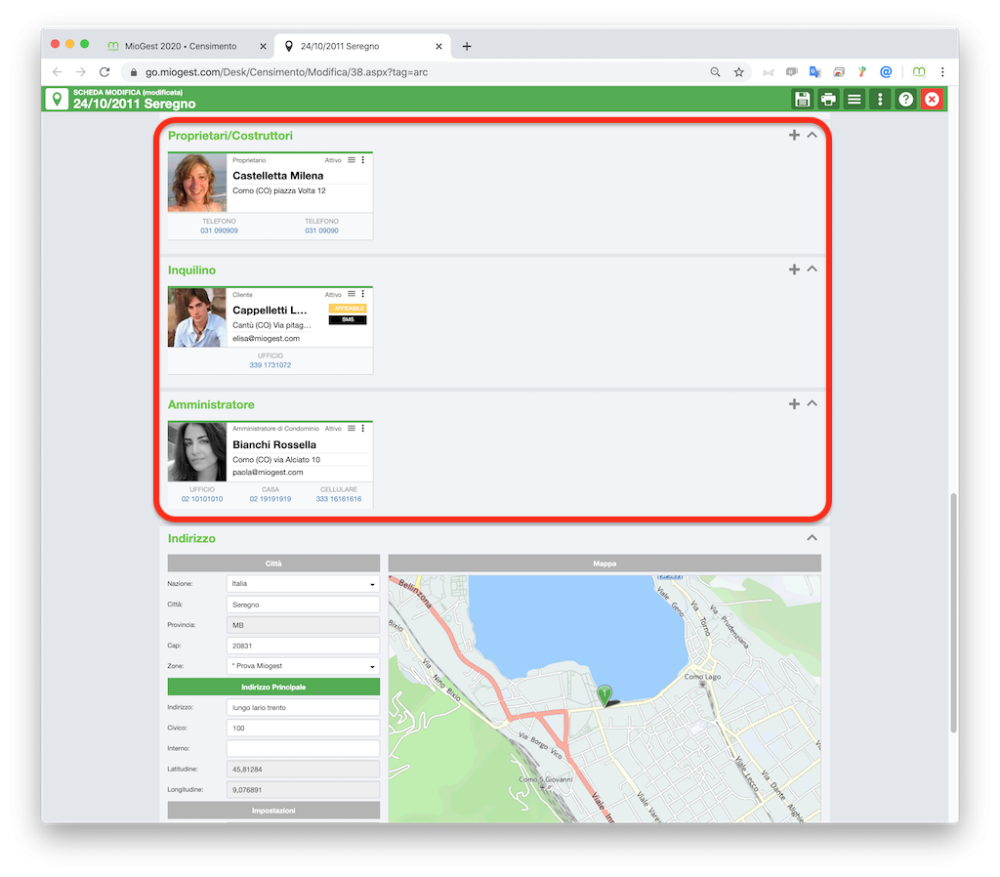Viewport: 1000px width, 877px height.
Task: Open the help question mark icon
Action: [906, 99]
